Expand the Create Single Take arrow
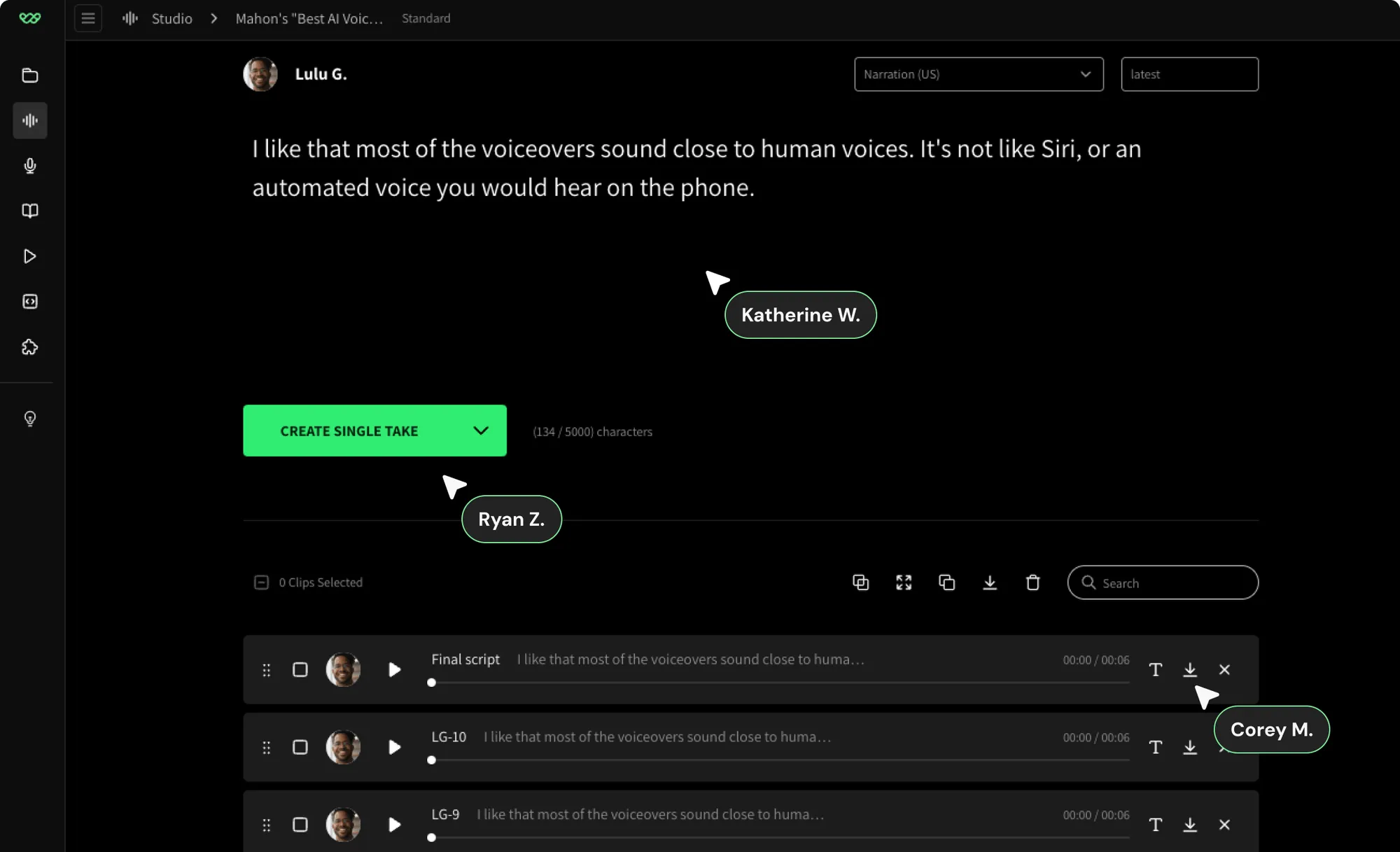 tap(480, 431)
